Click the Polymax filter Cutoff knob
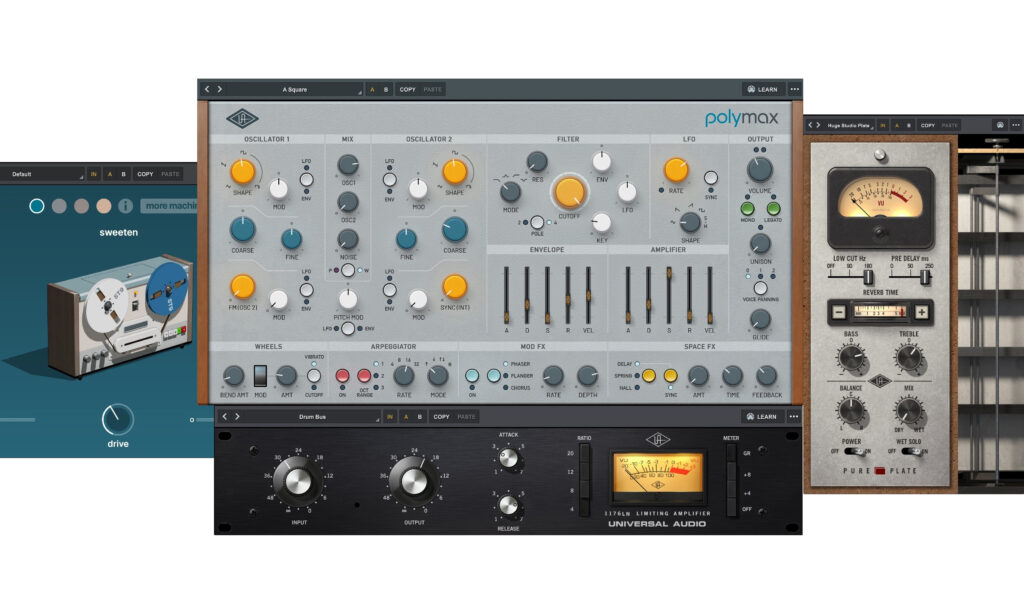 tap(570, 192)
